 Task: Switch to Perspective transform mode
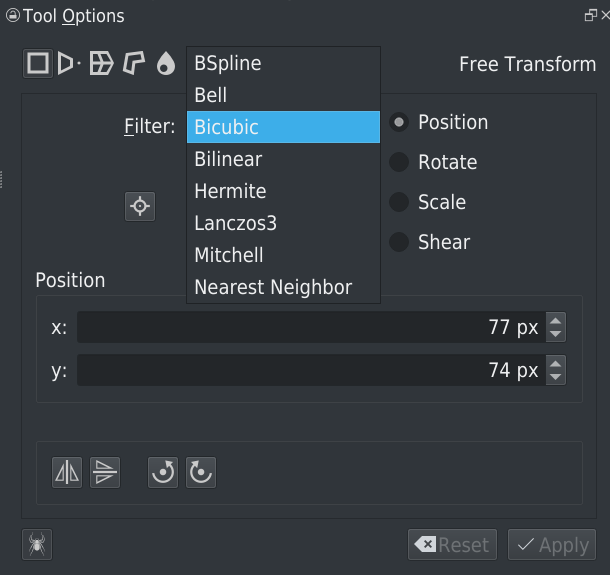coord(69,64)
